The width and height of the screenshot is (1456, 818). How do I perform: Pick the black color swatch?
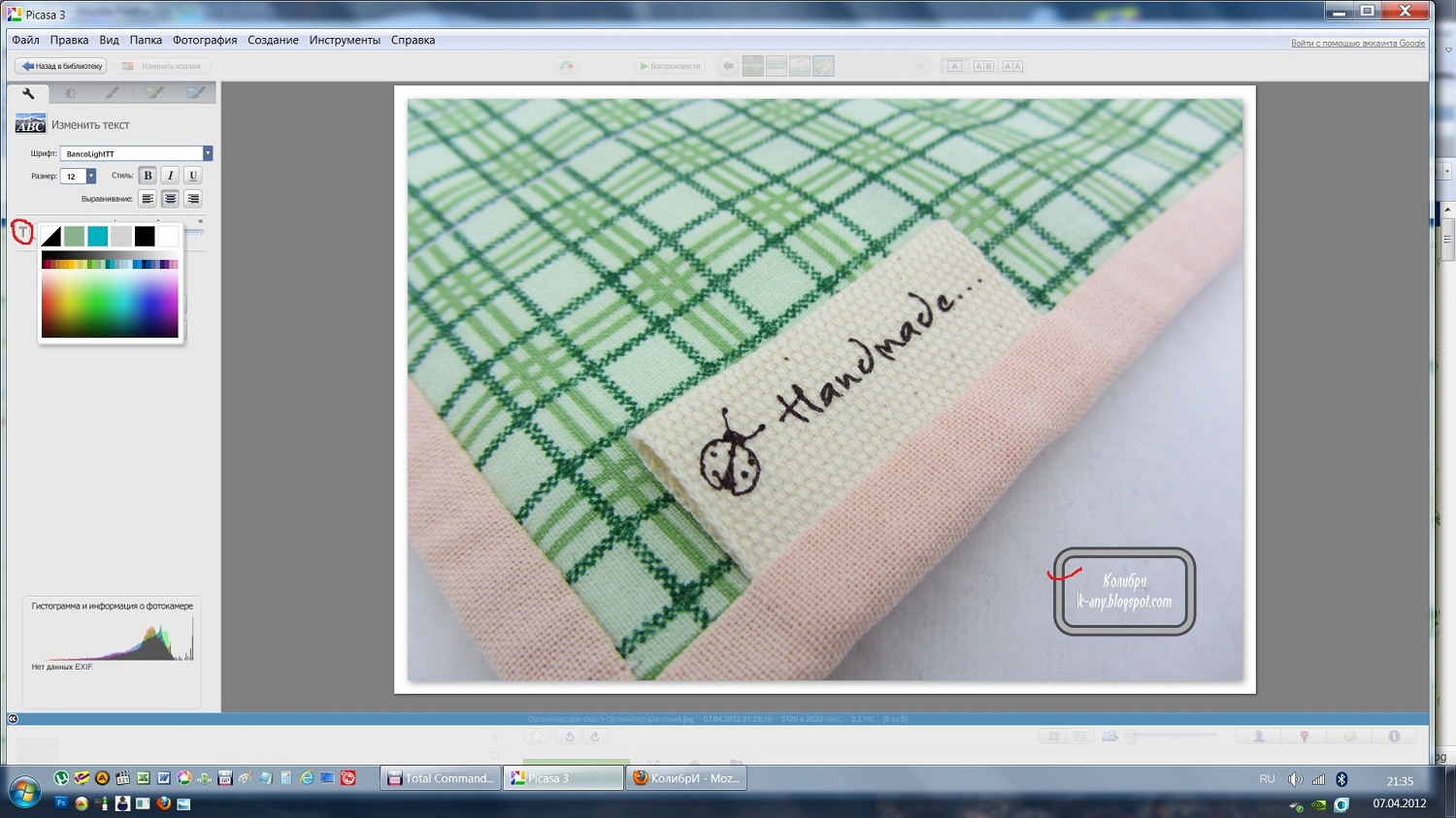(145, 236)
